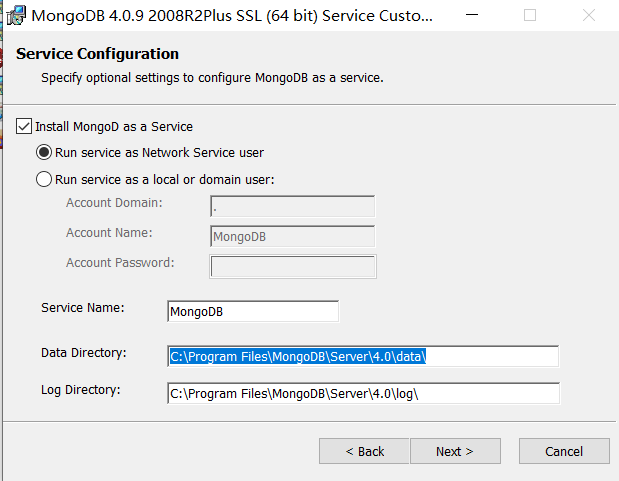Uncheck Install MongoD as a Service
619x481 pixels.
(24, 126)
